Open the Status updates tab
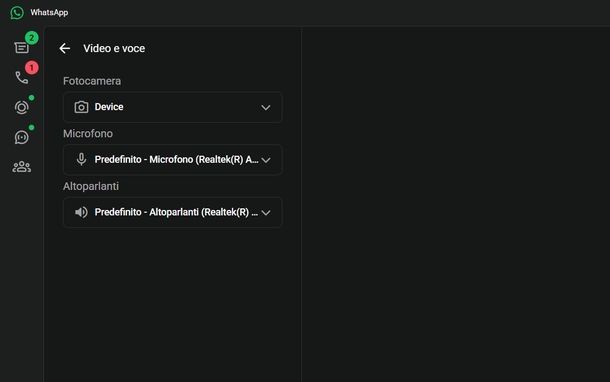610x382 pixels. 21,107
